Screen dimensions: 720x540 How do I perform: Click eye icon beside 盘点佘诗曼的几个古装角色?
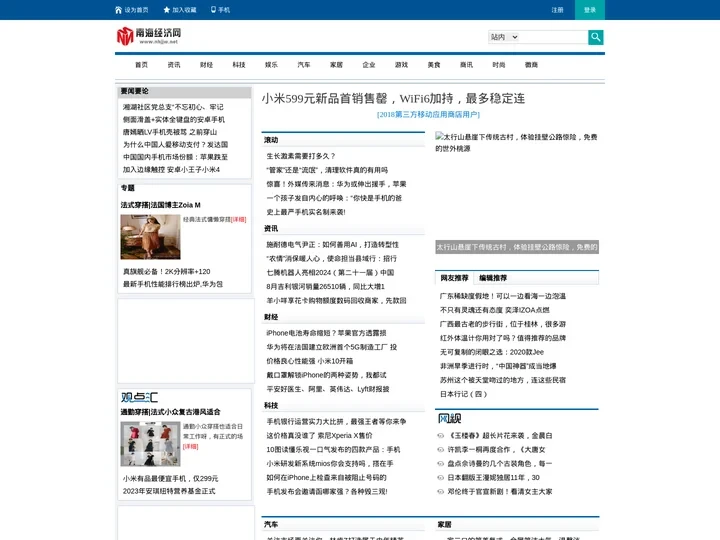(x=441, y=464)
